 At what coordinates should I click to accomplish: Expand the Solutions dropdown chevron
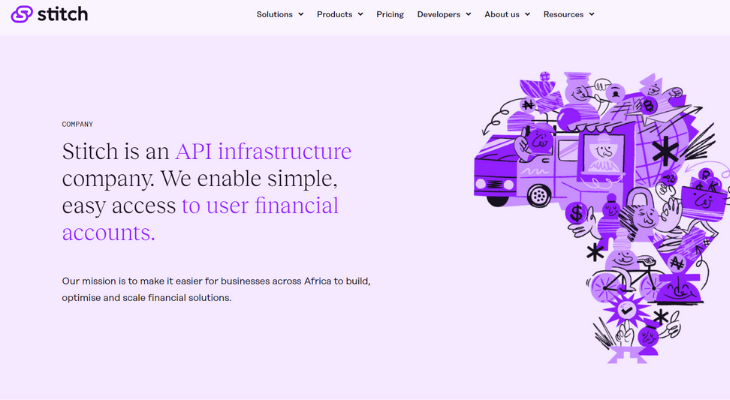(301, 14)
